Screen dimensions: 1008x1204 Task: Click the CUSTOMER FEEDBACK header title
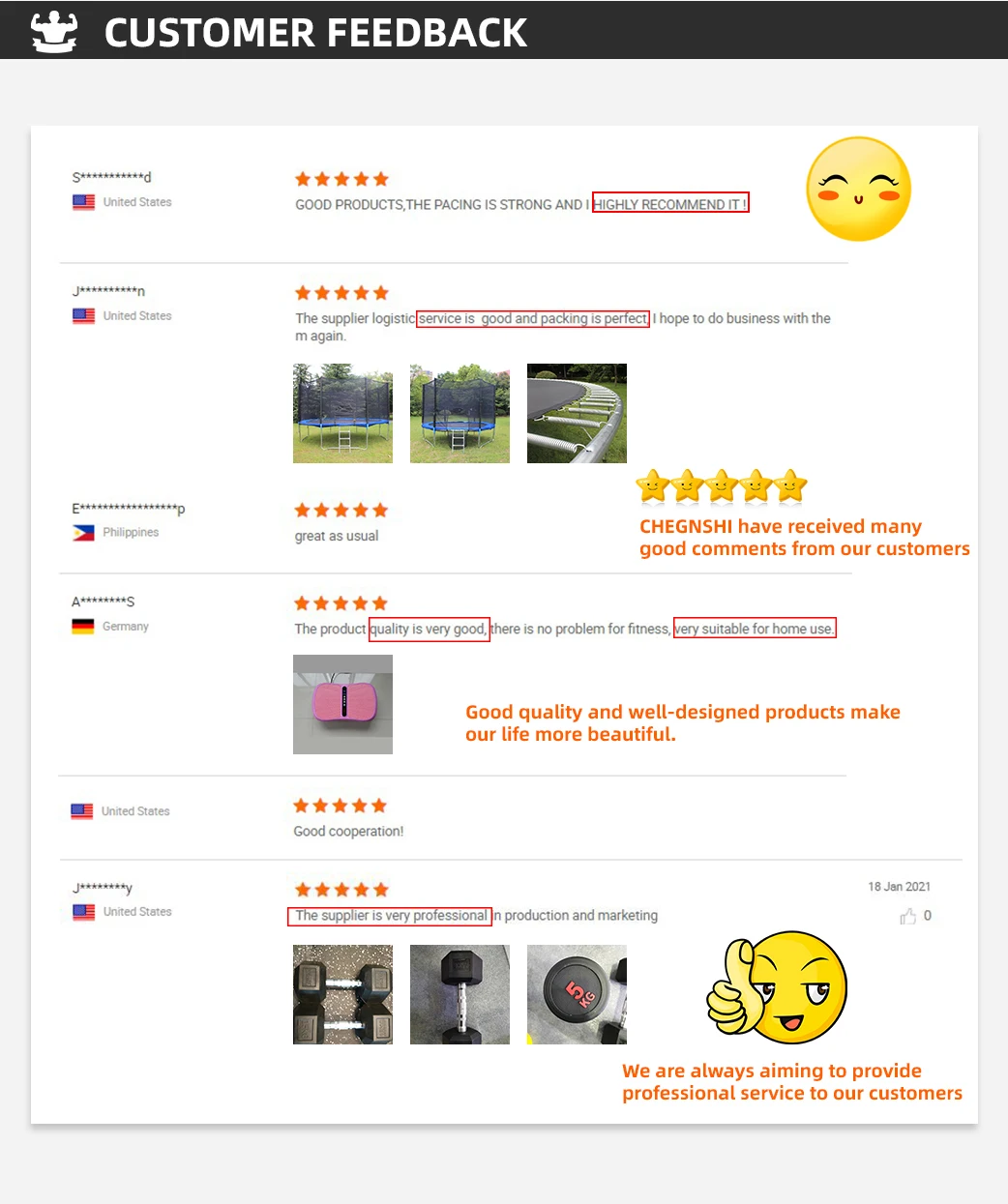coord(315,32)
